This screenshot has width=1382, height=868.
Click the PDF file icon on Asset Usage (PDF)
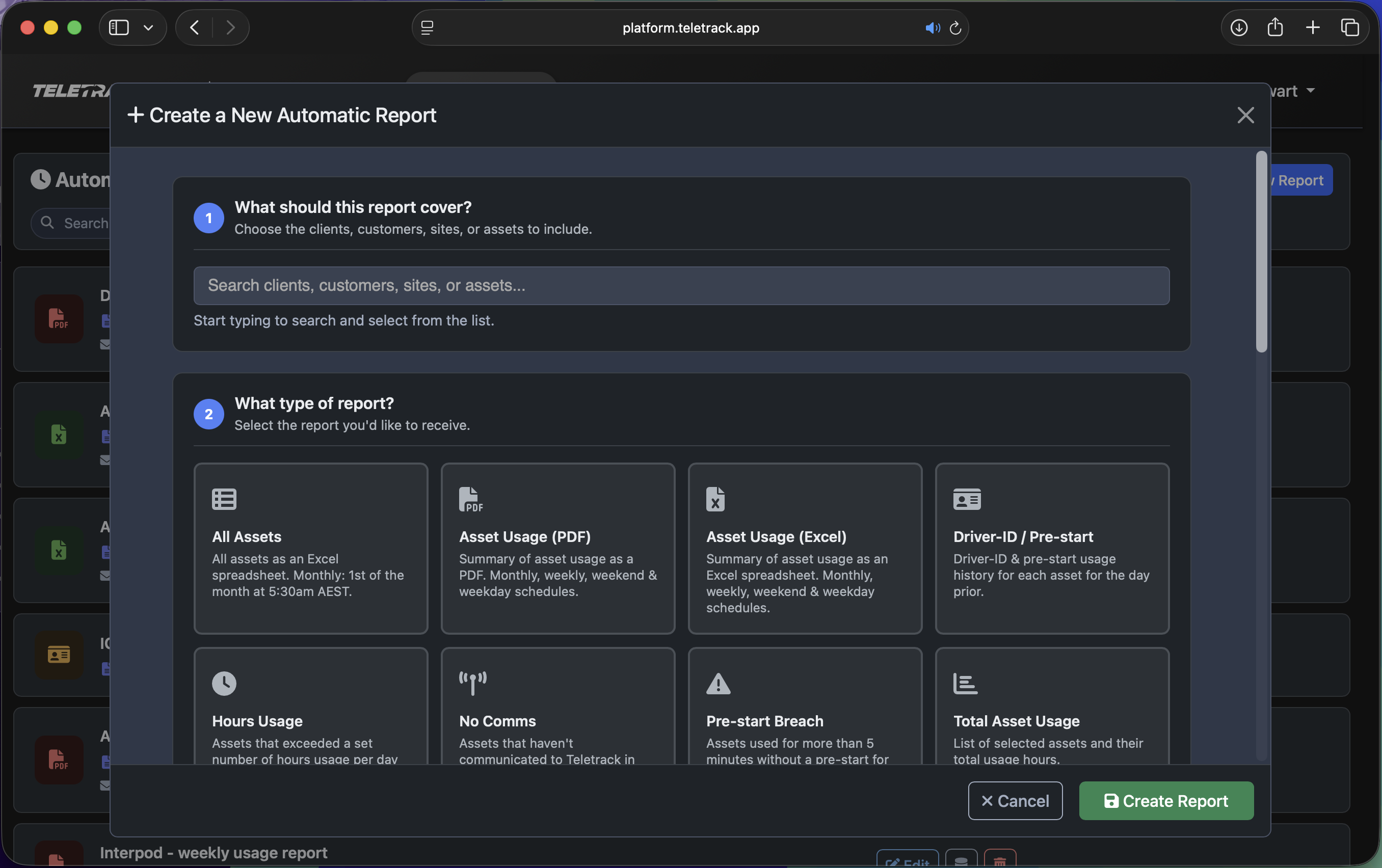pos(471,499)
